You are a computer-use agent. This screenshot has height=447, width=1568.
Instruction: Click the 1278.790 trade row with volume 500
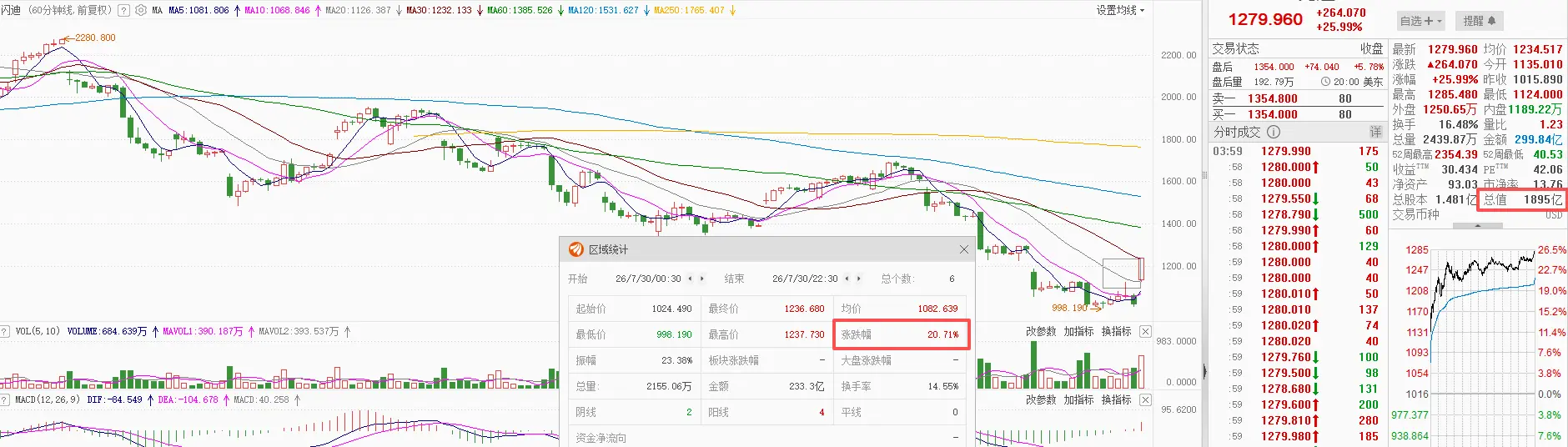point(1297,214)
